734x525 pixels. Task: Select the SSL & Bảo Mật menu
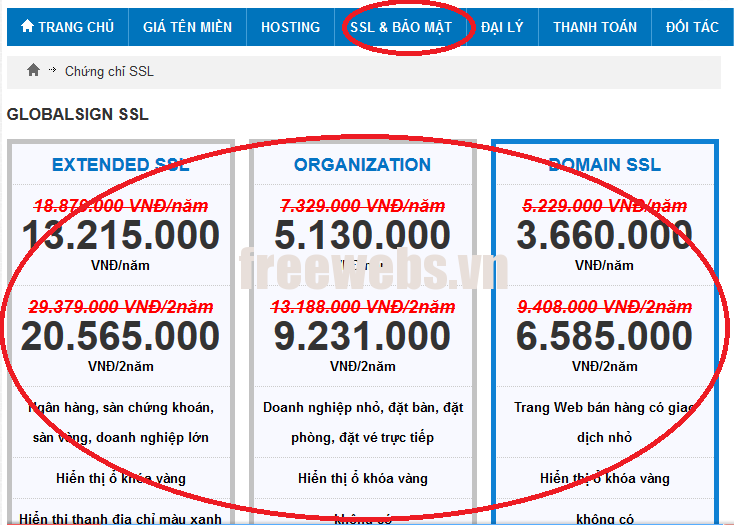point(401,27)
